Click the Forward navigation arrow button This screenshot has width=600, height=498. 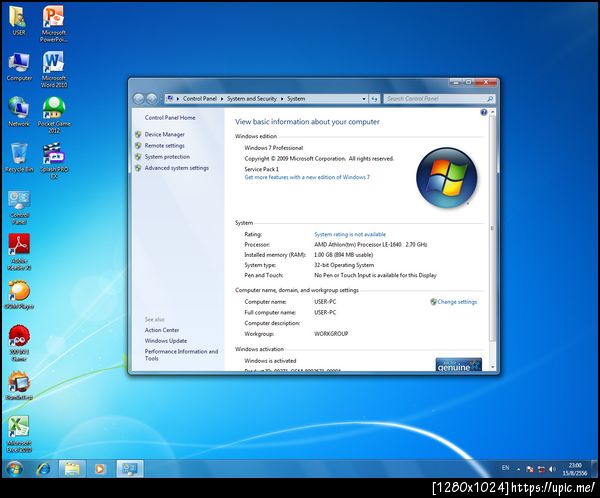152,99
